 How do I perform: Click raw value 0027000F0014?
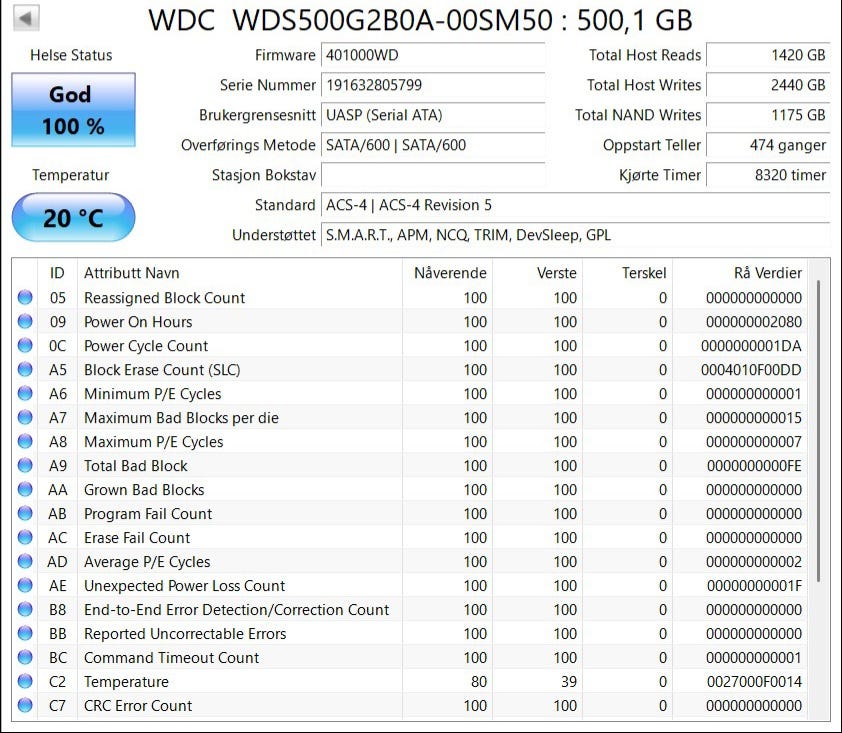point(754,681)
